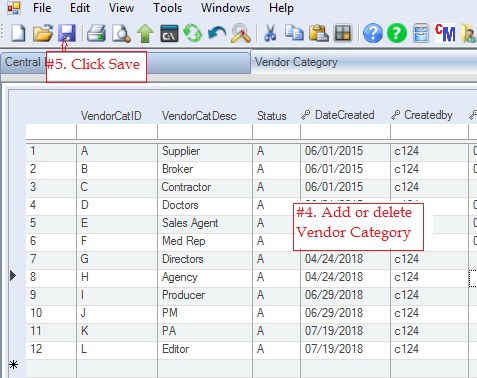Click the blue Undo arrow icon

pos(217,33)
